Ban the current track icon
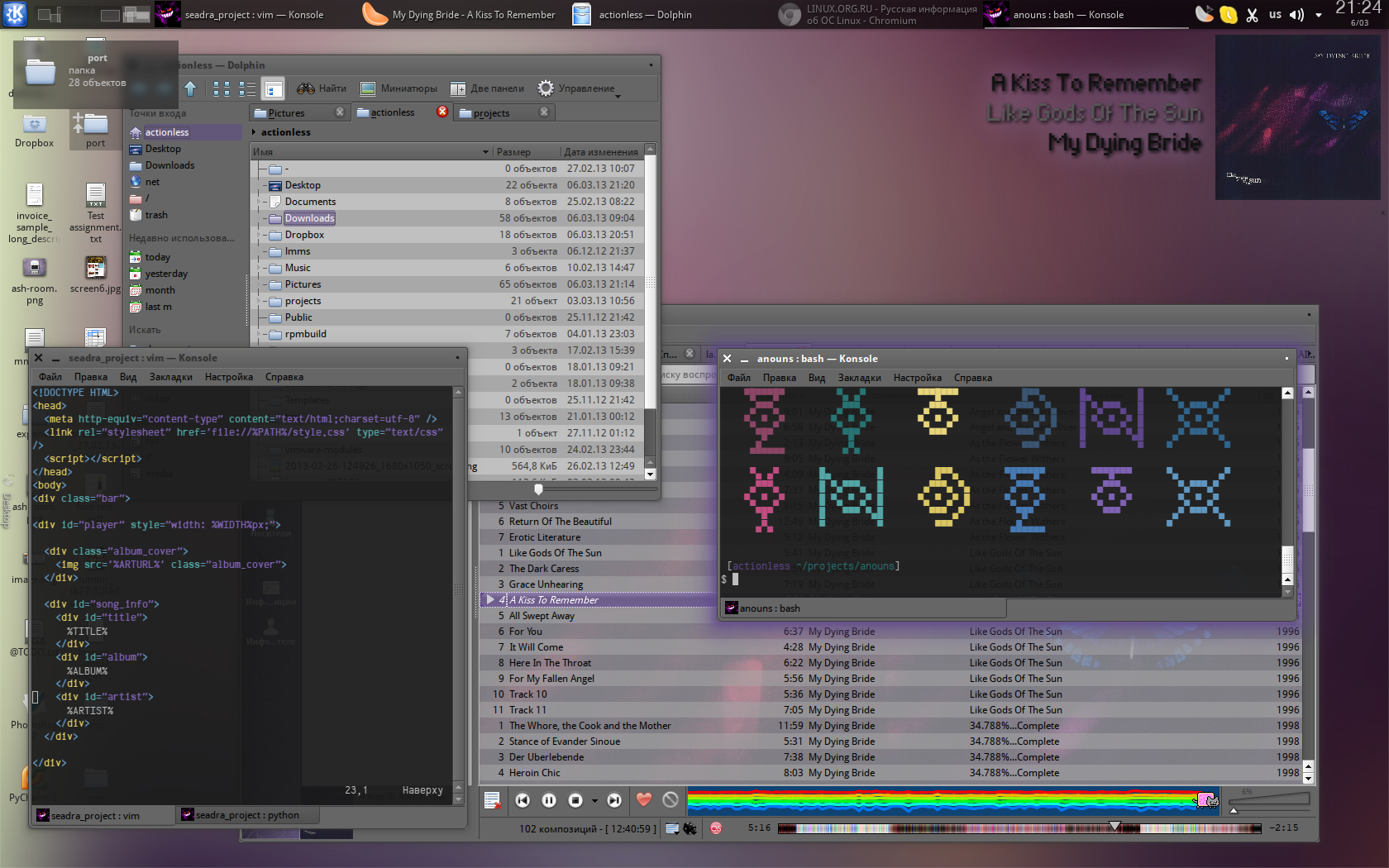 pos(671,799)
